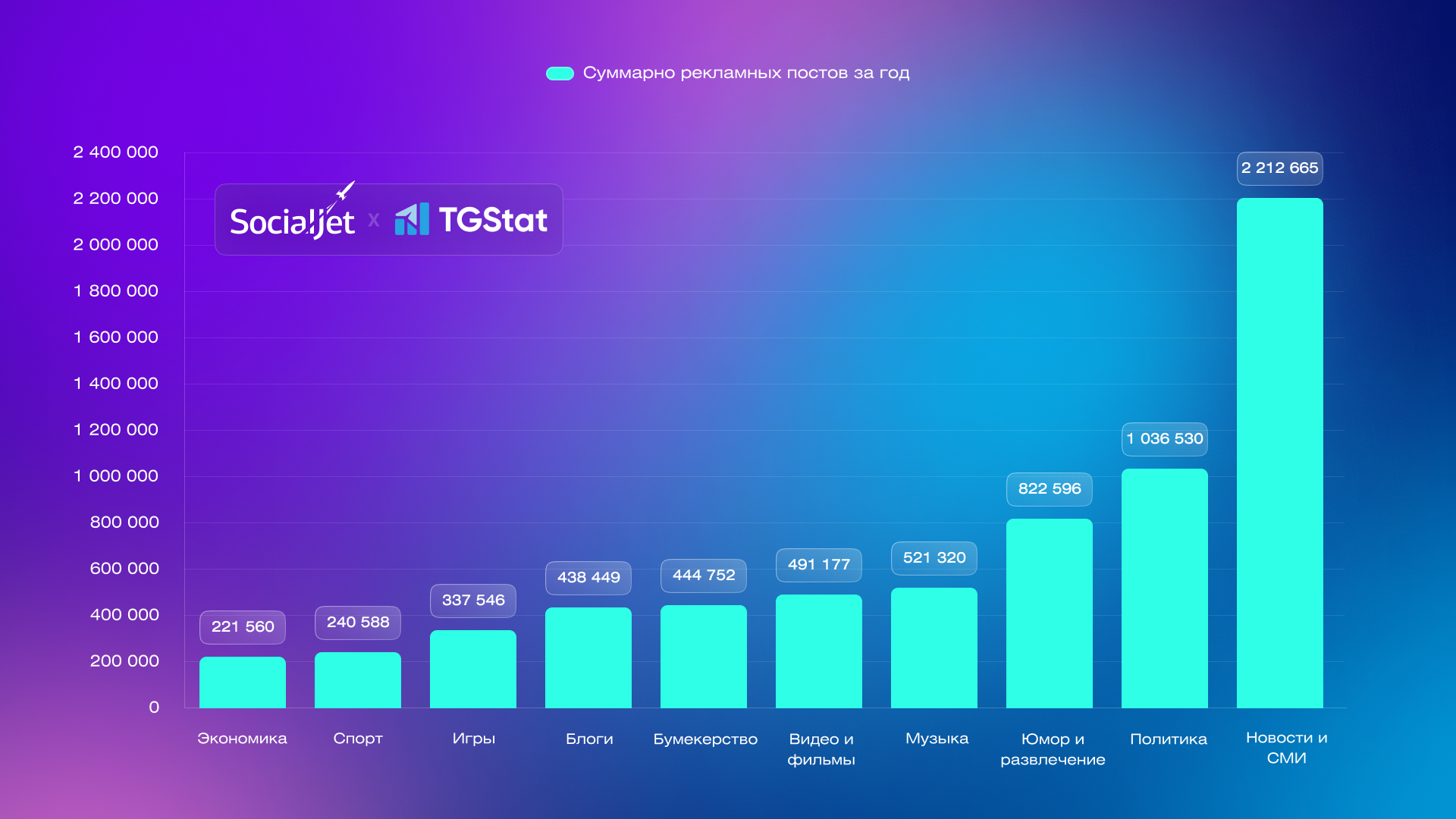Image resolution: width=1456 pixels, height=819 pixels.
Task: Select the Блоги bar
Action: [588, 657]
